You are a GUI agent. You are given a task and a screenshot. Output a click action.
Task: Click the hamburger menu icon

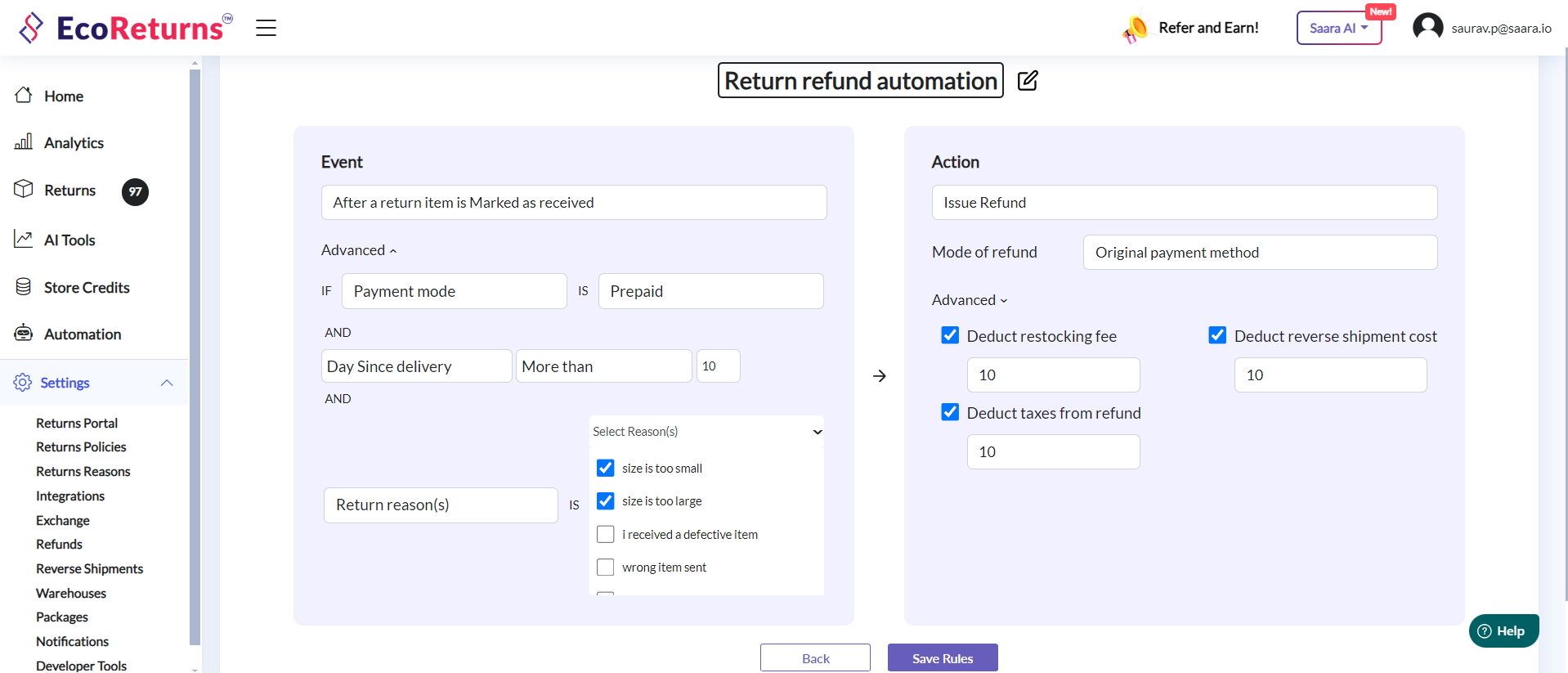[x=266, y=28]
